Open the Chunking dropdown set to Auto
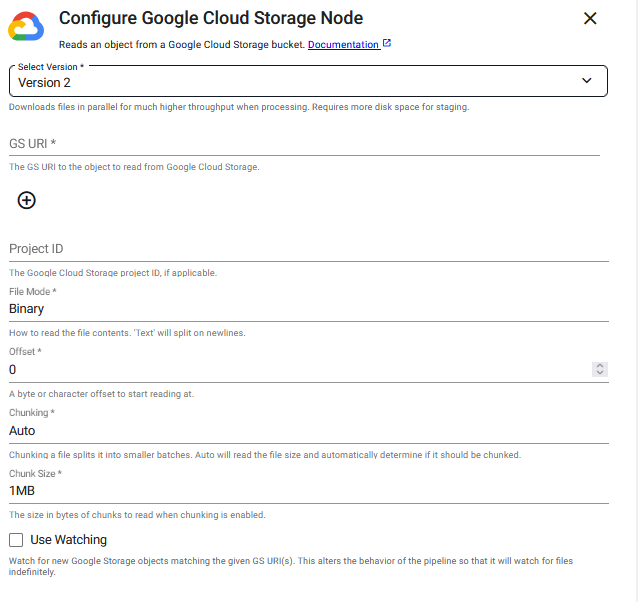Viewport: 638px width, 602px height. coord(308,431)
